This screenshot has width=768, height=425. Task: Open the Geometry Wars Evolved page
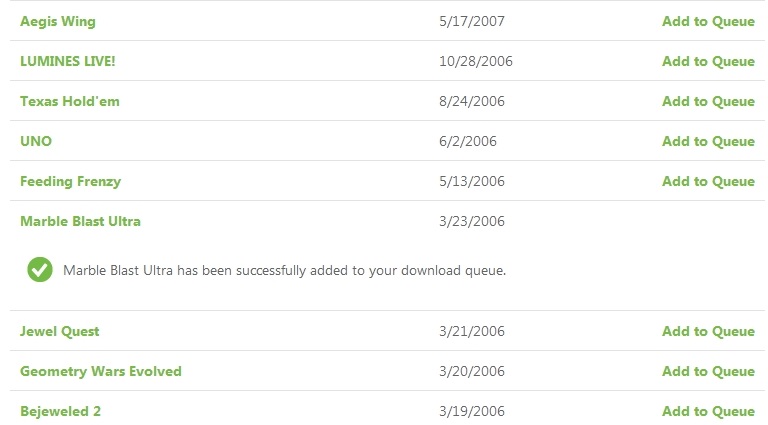coord(101,372)
